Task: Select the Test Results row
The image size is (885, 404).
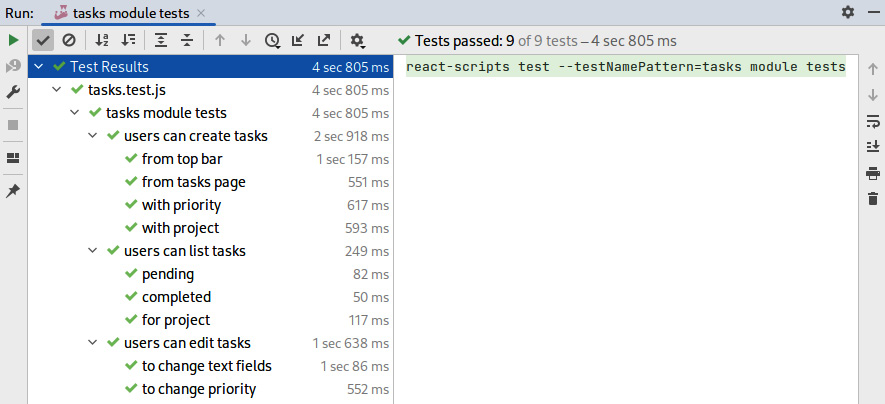Action: click(211, 67)
